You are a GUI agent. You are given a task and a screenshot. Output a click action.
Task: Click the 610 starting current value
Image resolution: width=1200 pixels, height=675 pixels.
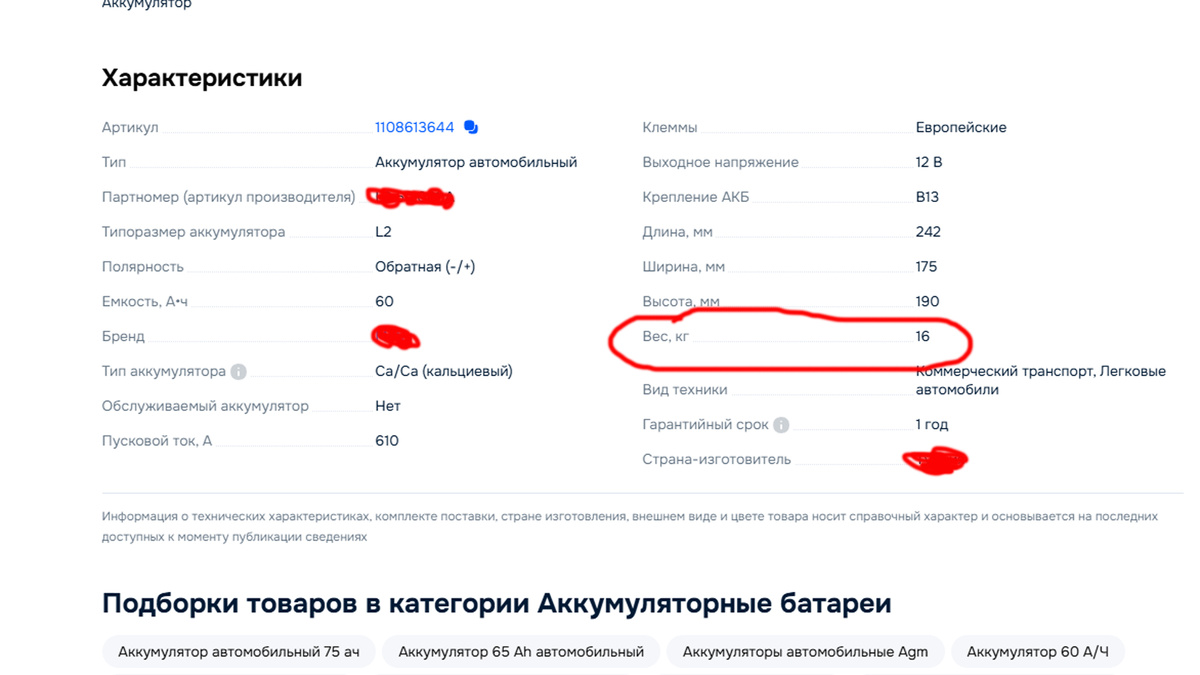(x=386, y=441)
